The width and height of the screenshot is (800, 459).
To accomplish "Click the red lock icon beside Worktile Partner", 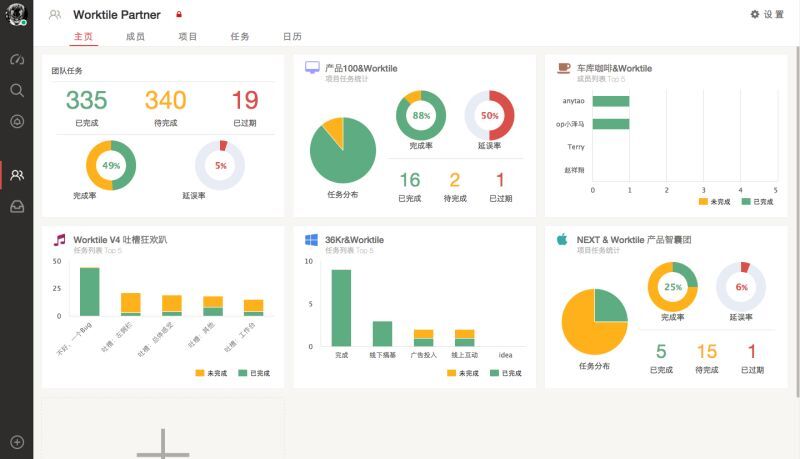I will 179,15.
